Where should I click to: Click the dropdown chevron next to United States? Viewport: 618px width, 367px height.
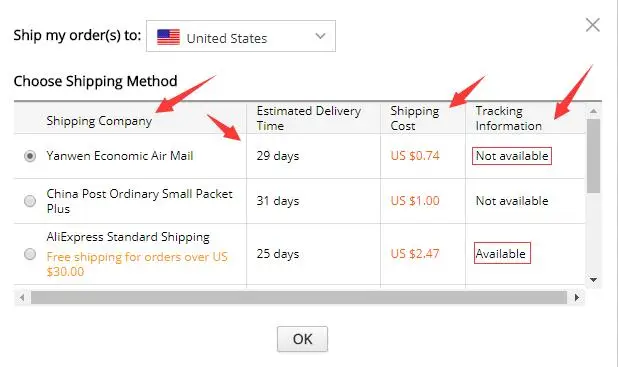(320, 36)
